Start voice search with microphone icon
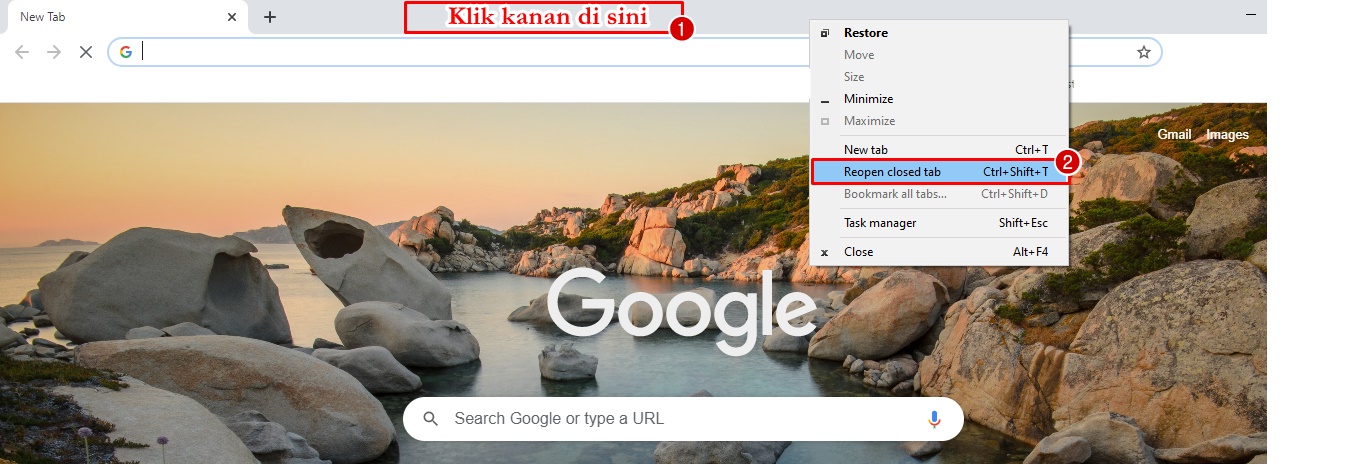1362x464 pixels. (x=934, y=419)
